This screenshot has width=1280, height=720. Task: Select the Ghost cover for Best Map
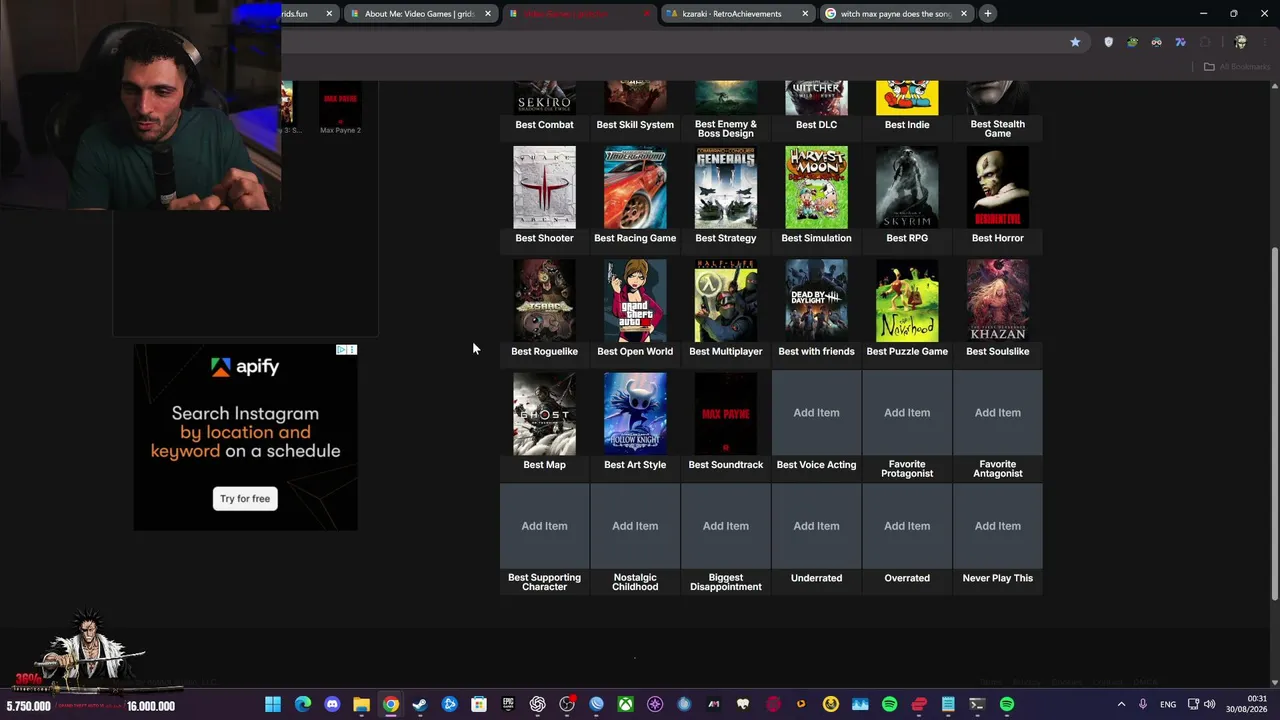coord(544,414)
